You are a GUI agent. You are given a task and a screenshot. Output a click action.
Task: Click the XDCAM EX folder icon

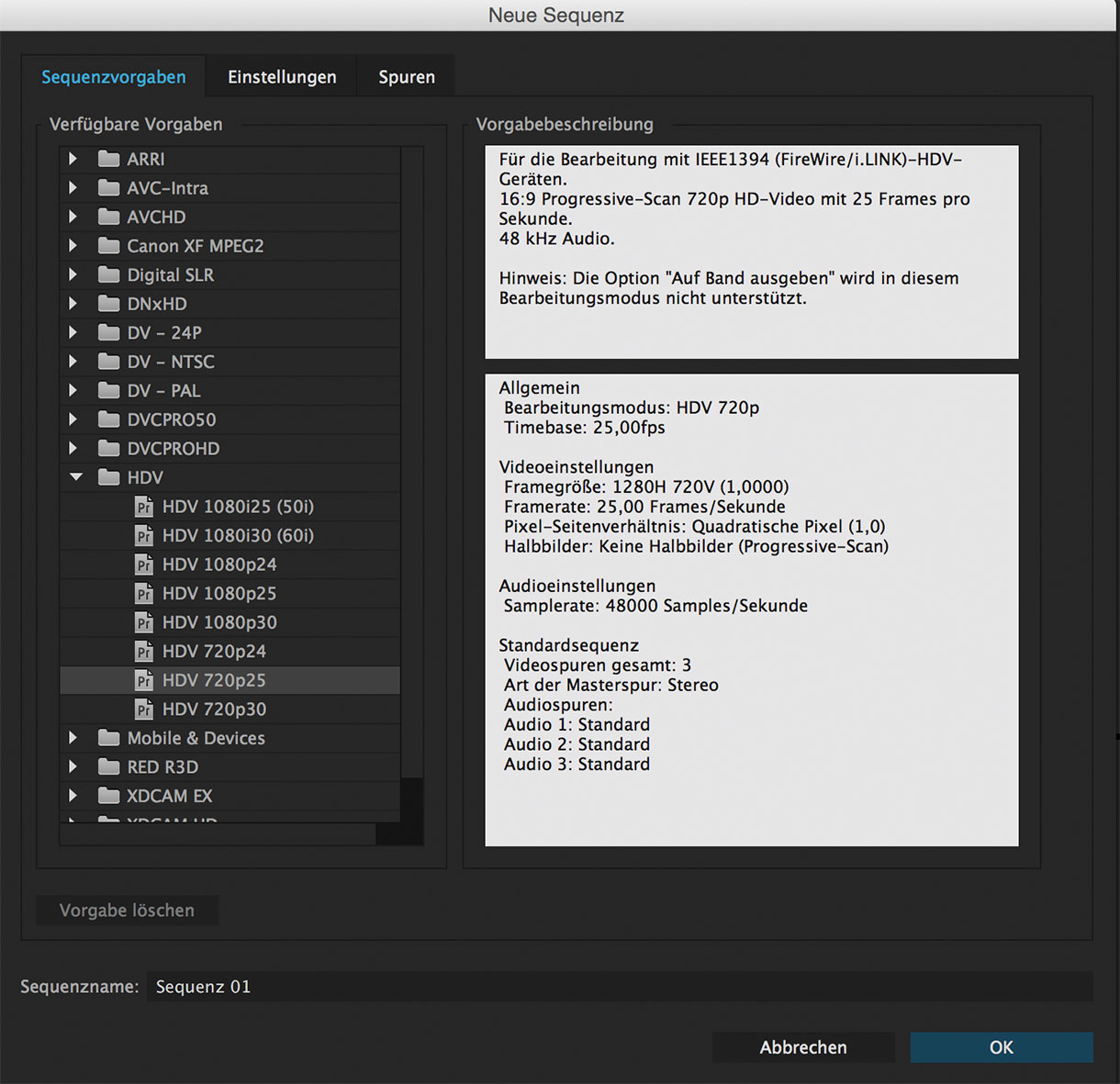[x=109, y=796]
